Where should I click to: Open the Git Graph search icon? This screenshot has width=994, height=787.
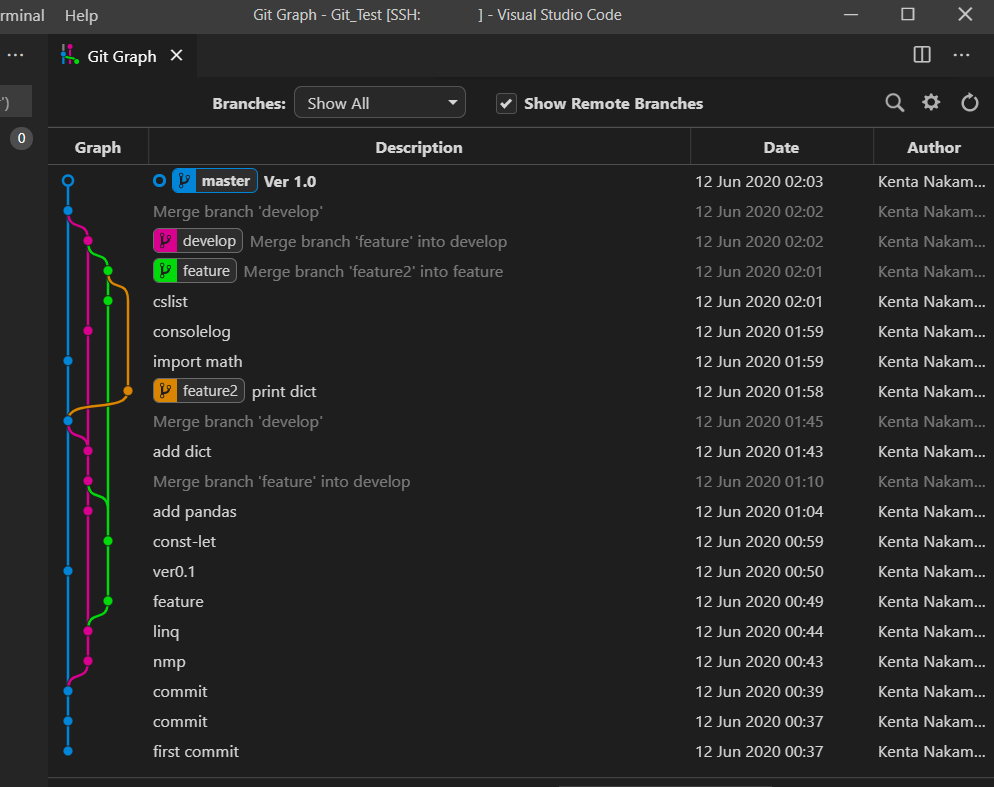pyautogui.click(x=894, y=102)
